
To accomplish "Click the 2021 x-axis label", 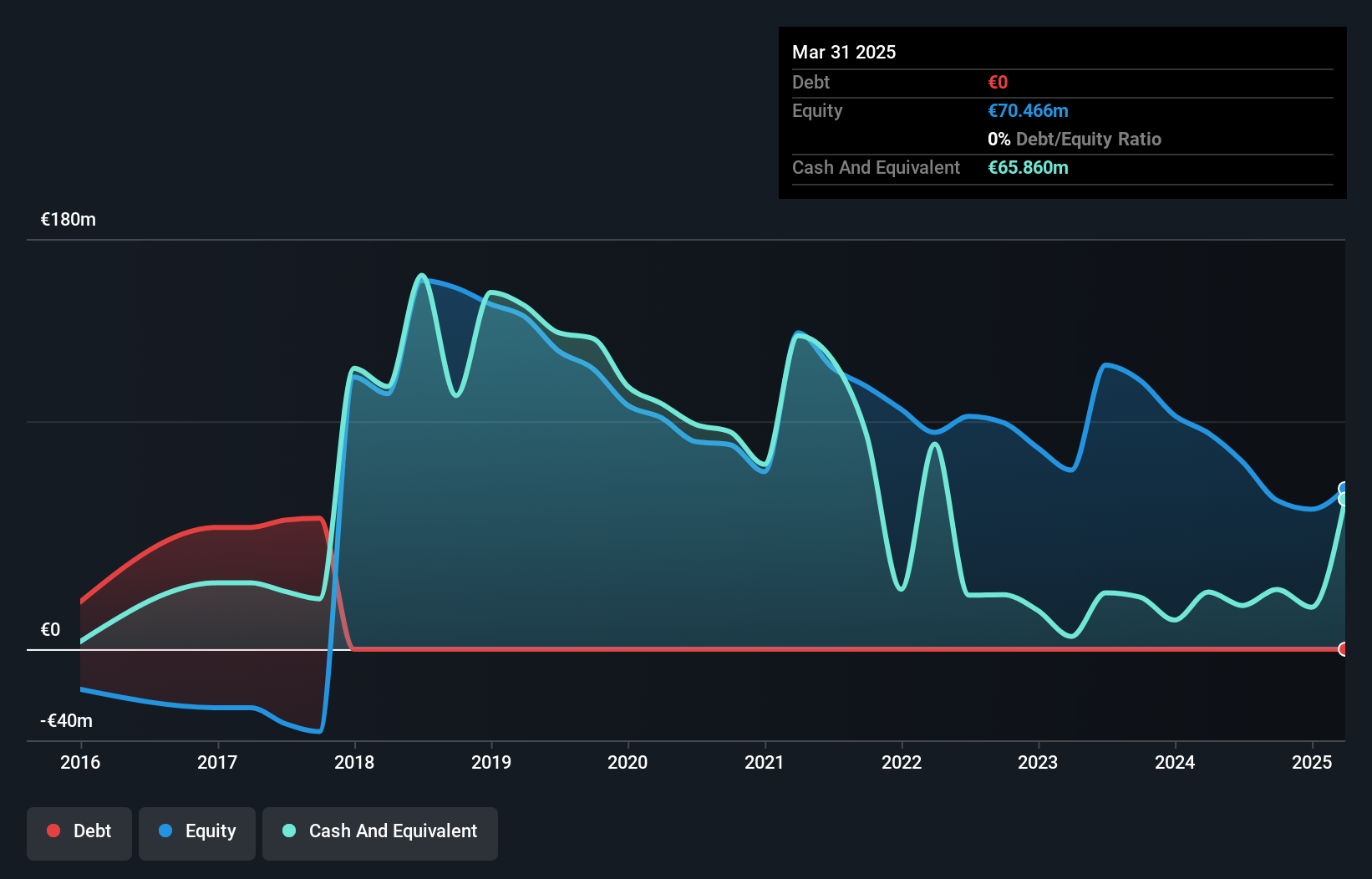I will pyautogui.click(x=765, y=762).
